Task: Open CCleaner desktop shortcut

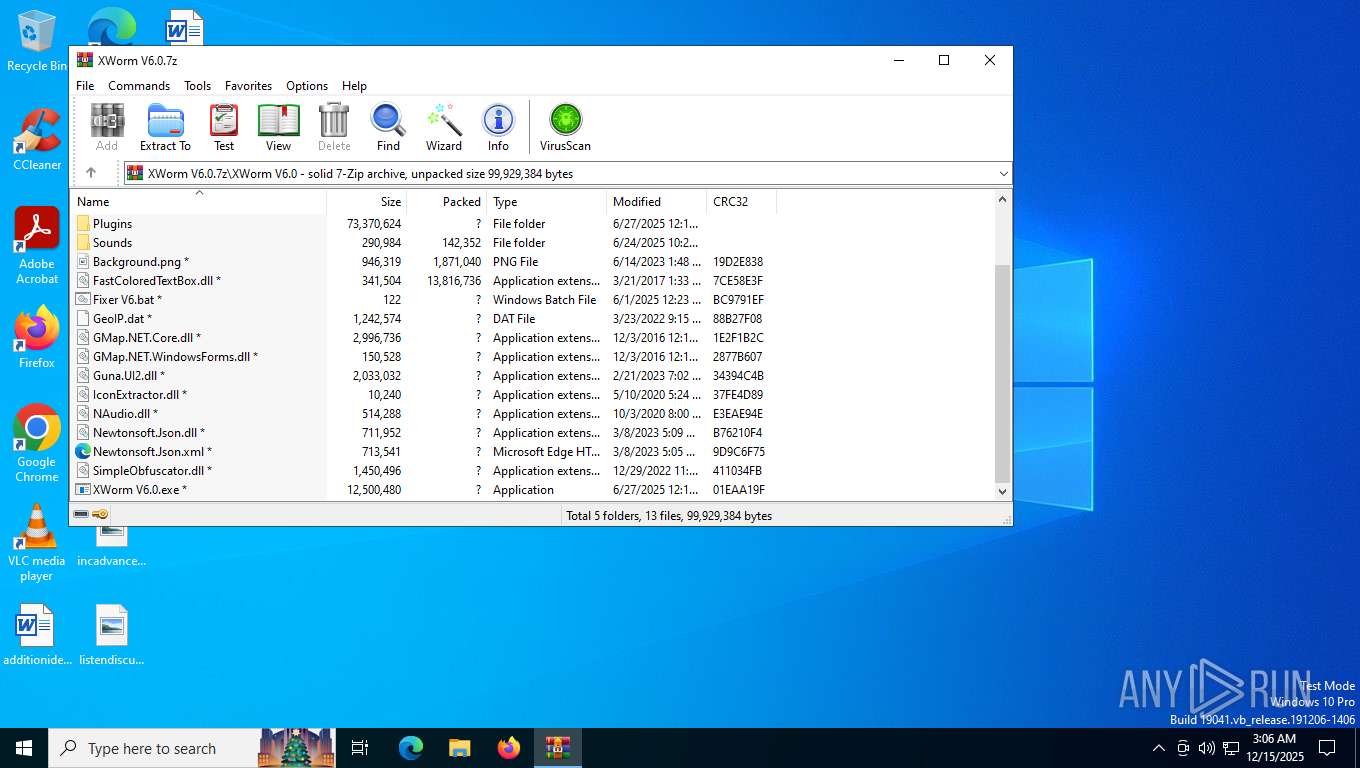Action: click(x=37, y=140)
